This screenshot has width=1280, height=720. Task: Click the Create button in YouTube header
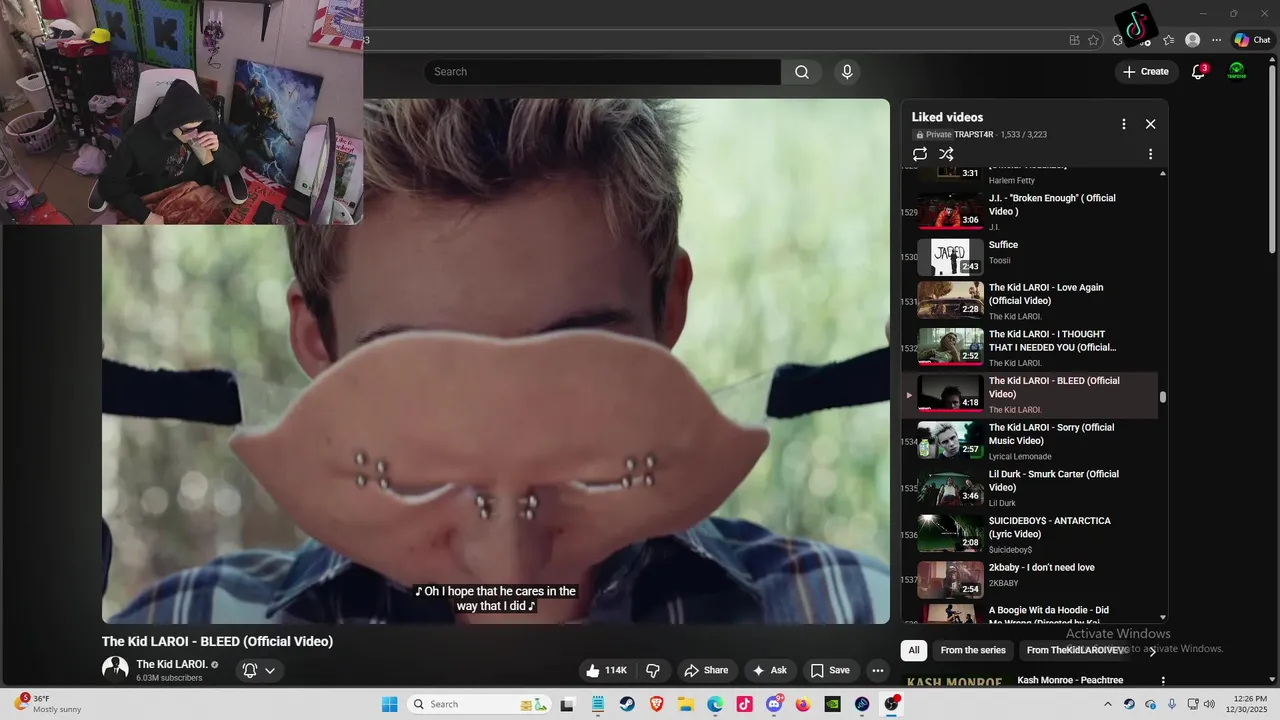pos(1145,71)
